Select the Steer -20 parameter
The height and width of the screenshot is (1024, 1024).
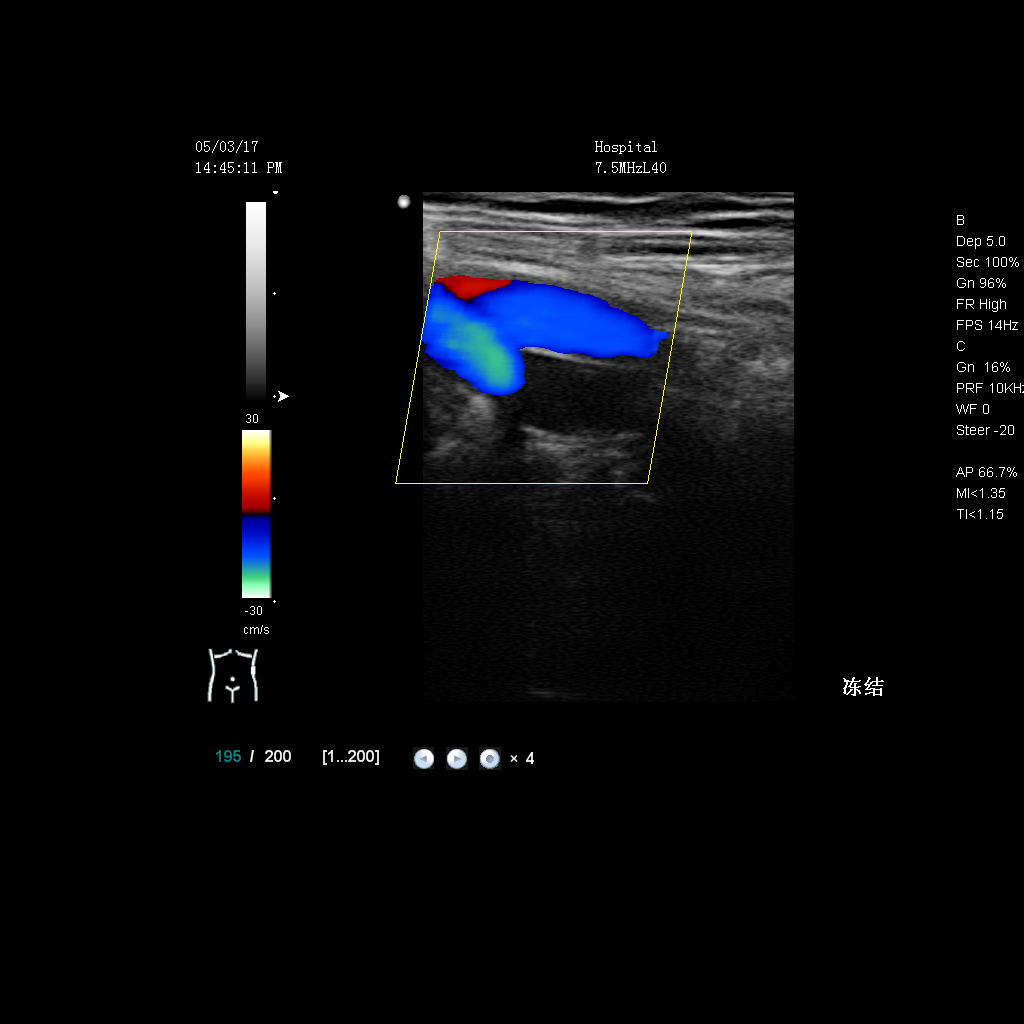985,430
